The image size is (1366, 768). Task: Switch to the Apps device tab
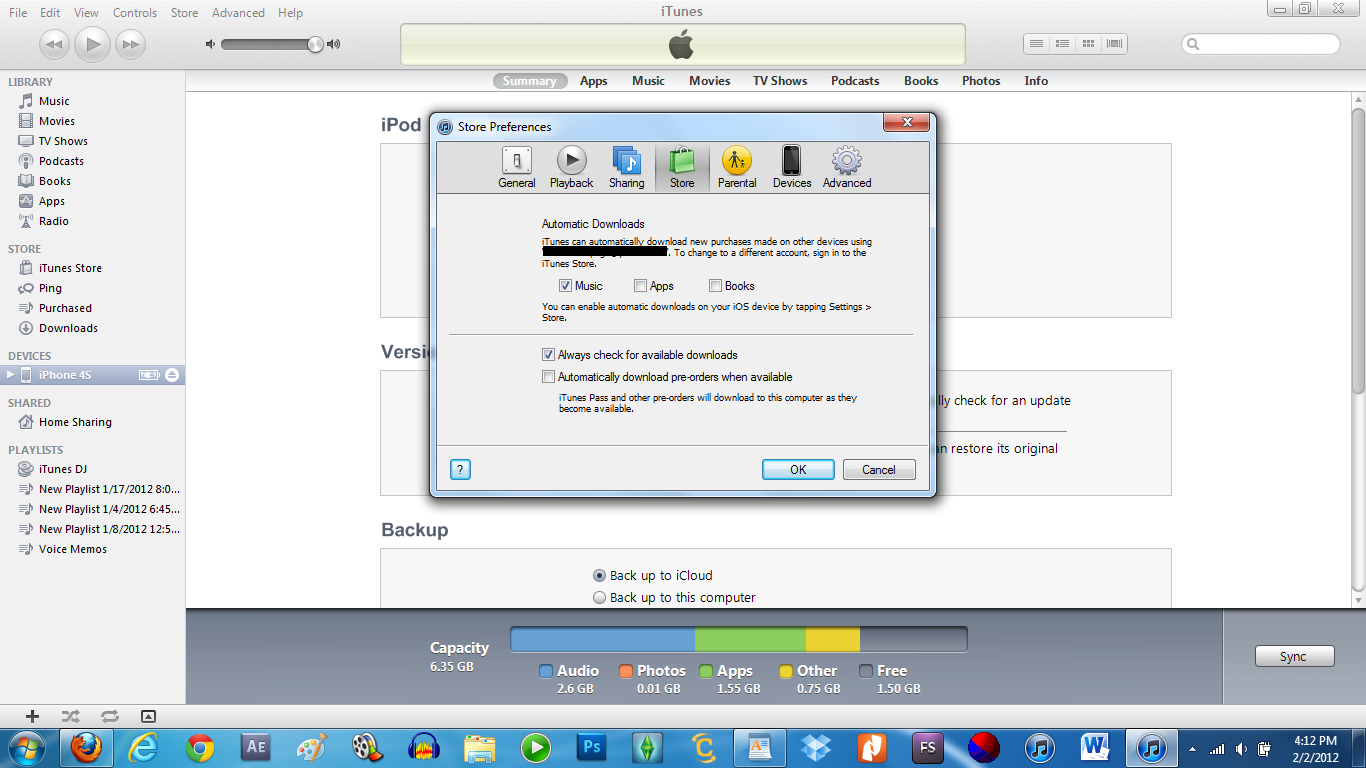click(594, 81)
